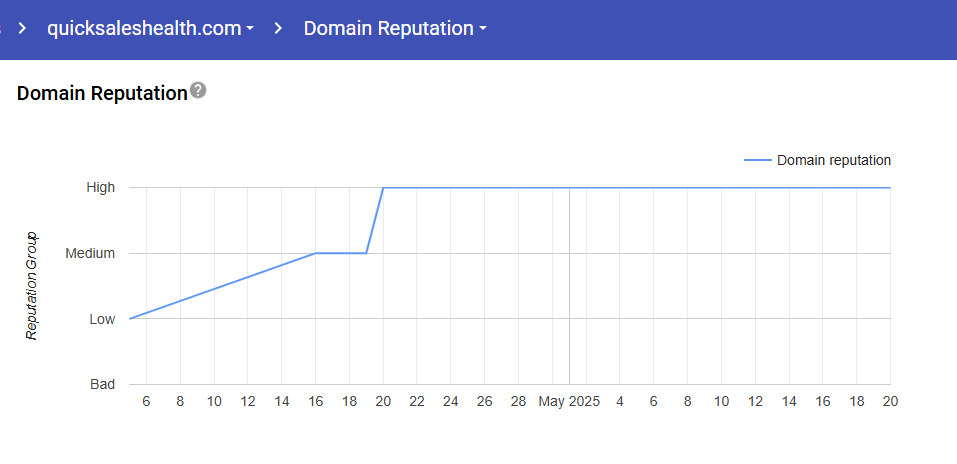Click the chevron separator before Domain Reputation breadcrumb
This screenshot has height=464, width=957.
click(279, 28)
